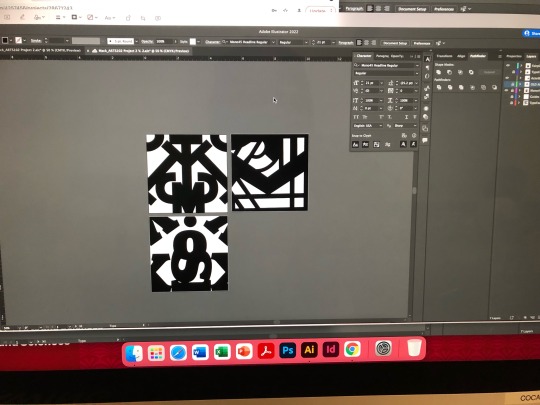Toggle visibility eye of magenta-coded layer
The image size is (540, 405).
click(506, 91)
